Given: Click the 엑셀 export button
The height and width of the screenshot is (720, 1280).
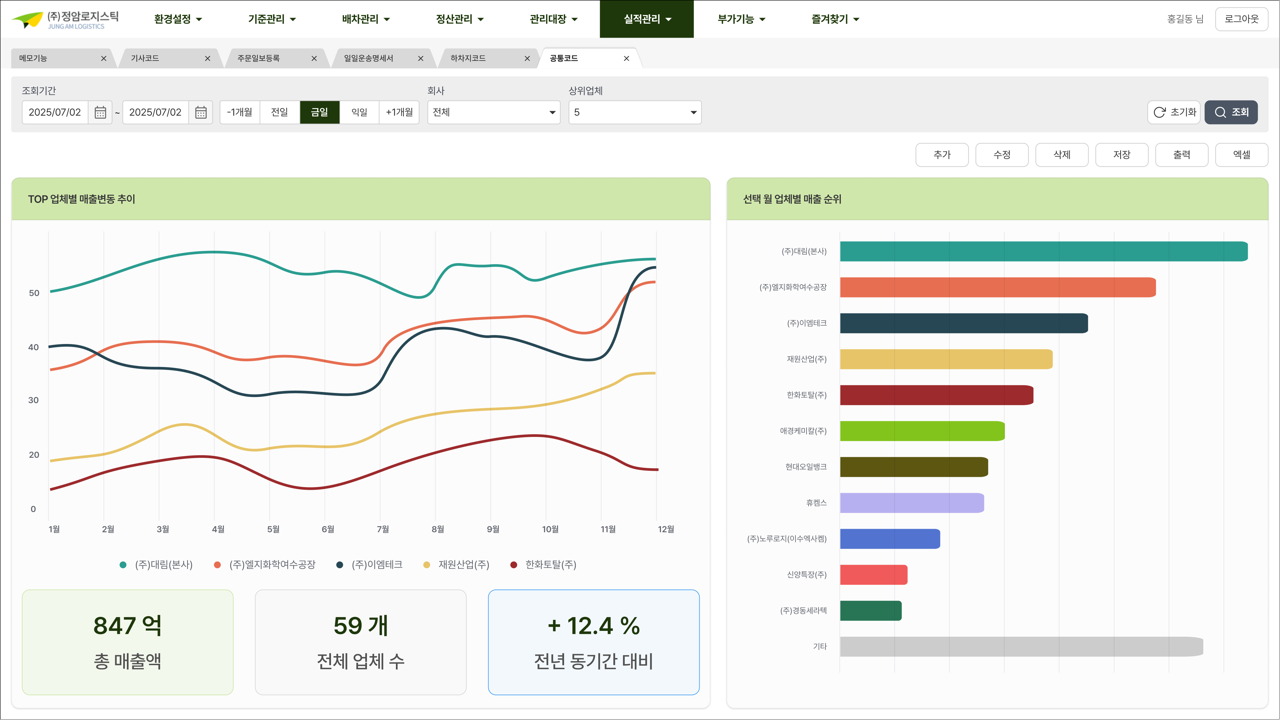Looking at the screenshot, I should 1242,155.
